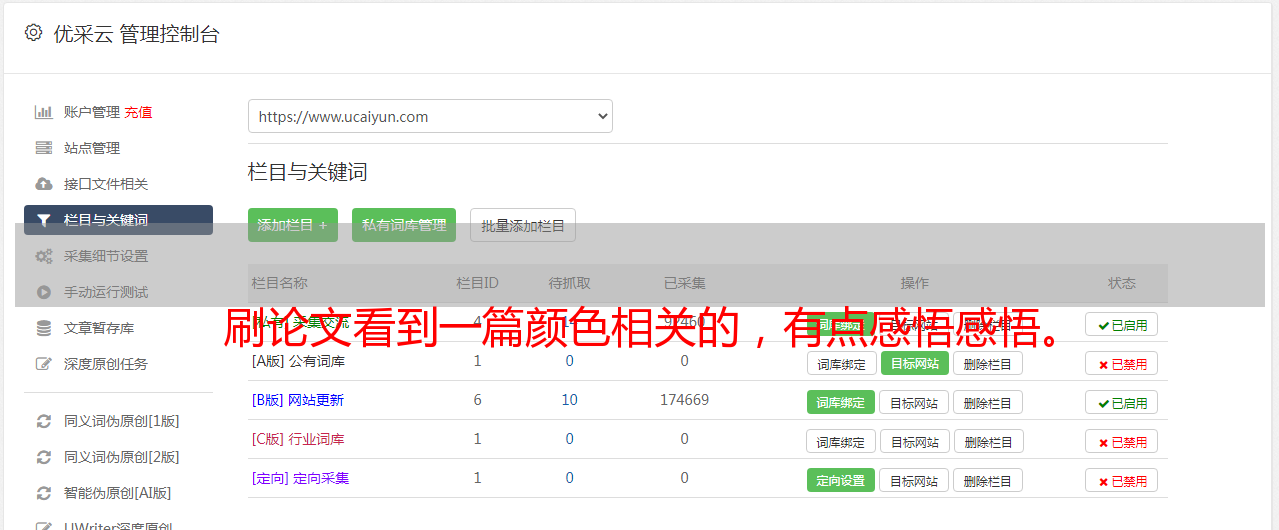Screen dimensions: 1279x530
Task: Click the green 添加栏目 + button
Action: [x=293, y=225]
